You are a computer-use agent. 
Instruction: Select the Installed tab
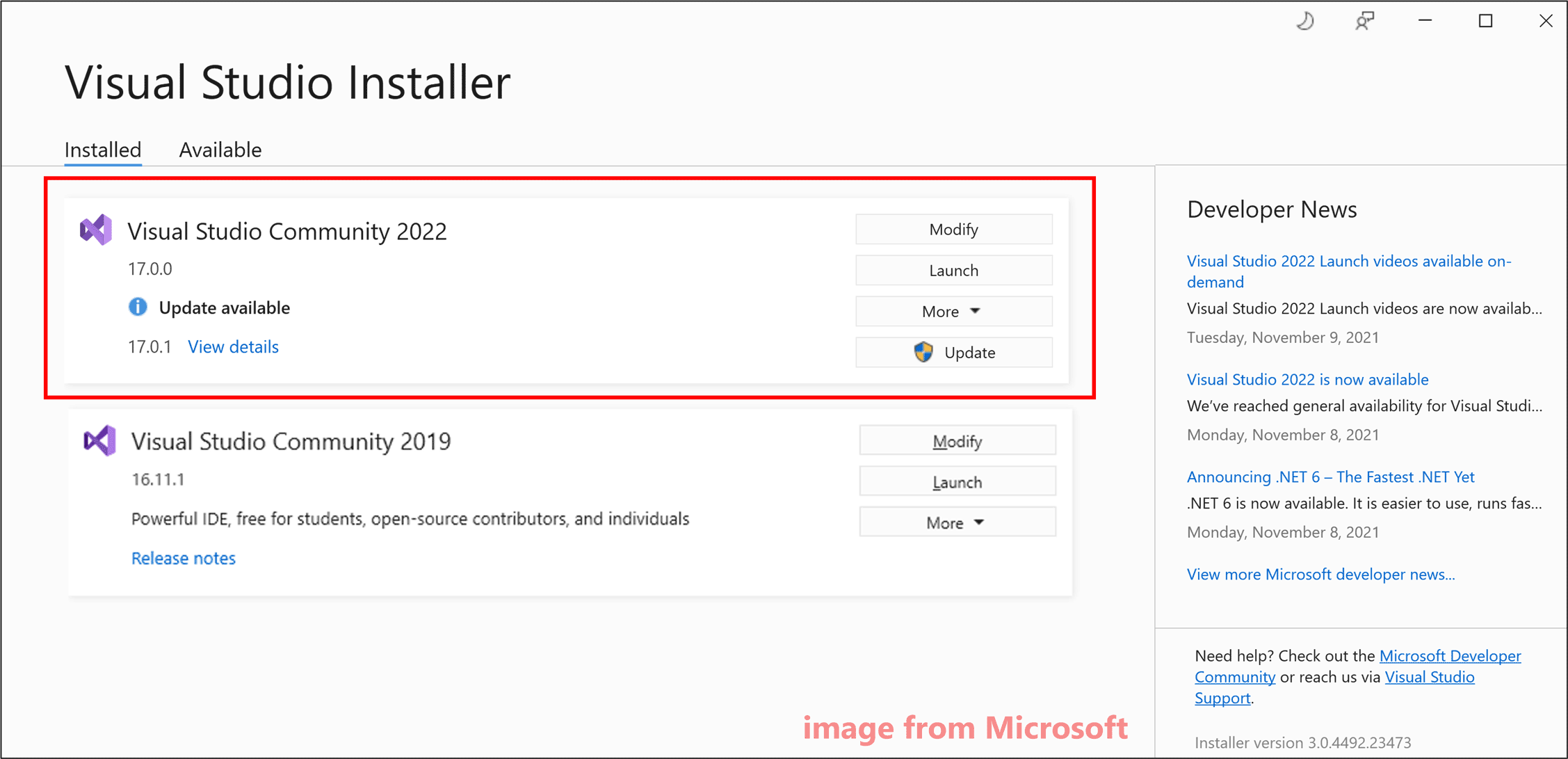pos(100,148)
